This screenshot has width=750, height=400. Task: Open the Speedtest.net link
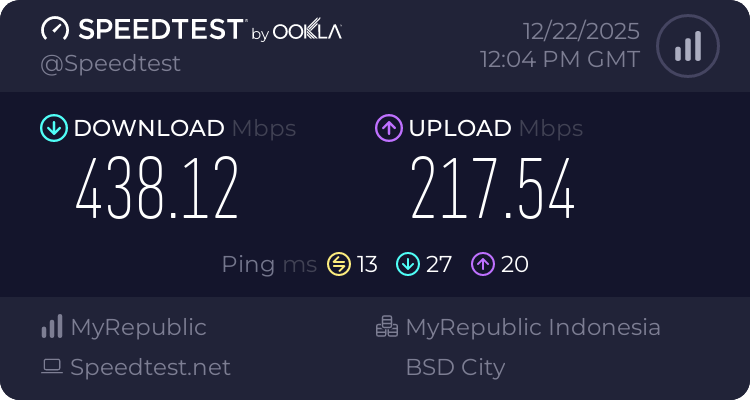[150, 367]
